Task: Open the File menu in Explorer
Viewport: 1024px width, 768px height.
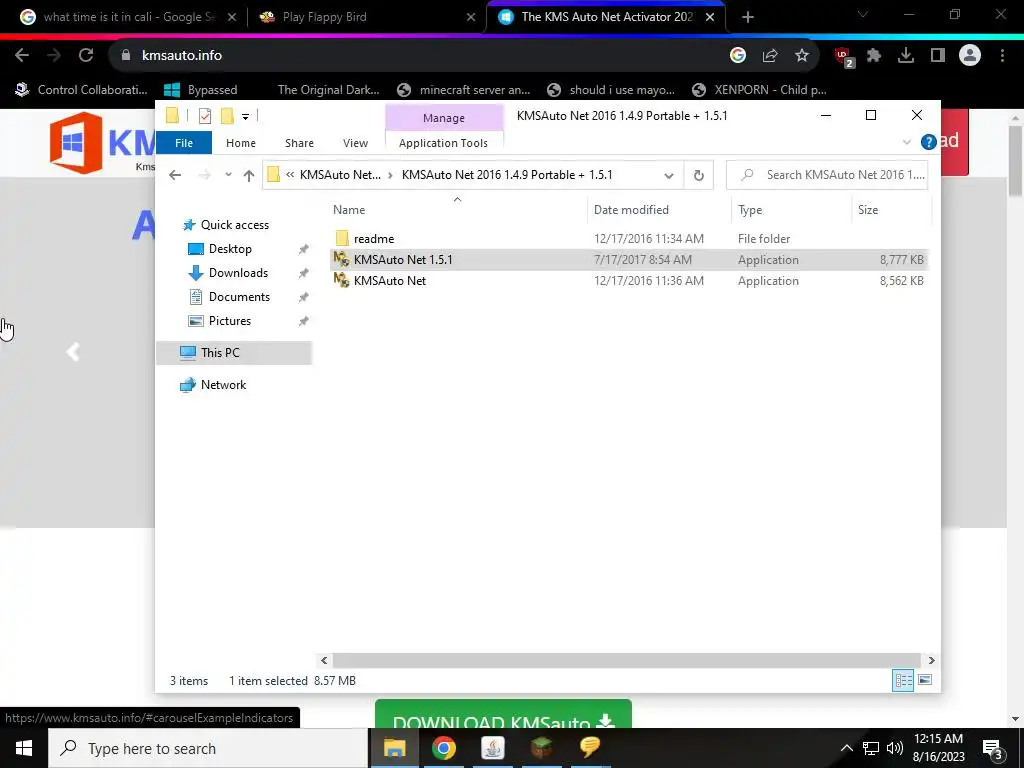Action: (x=184, y=143)
